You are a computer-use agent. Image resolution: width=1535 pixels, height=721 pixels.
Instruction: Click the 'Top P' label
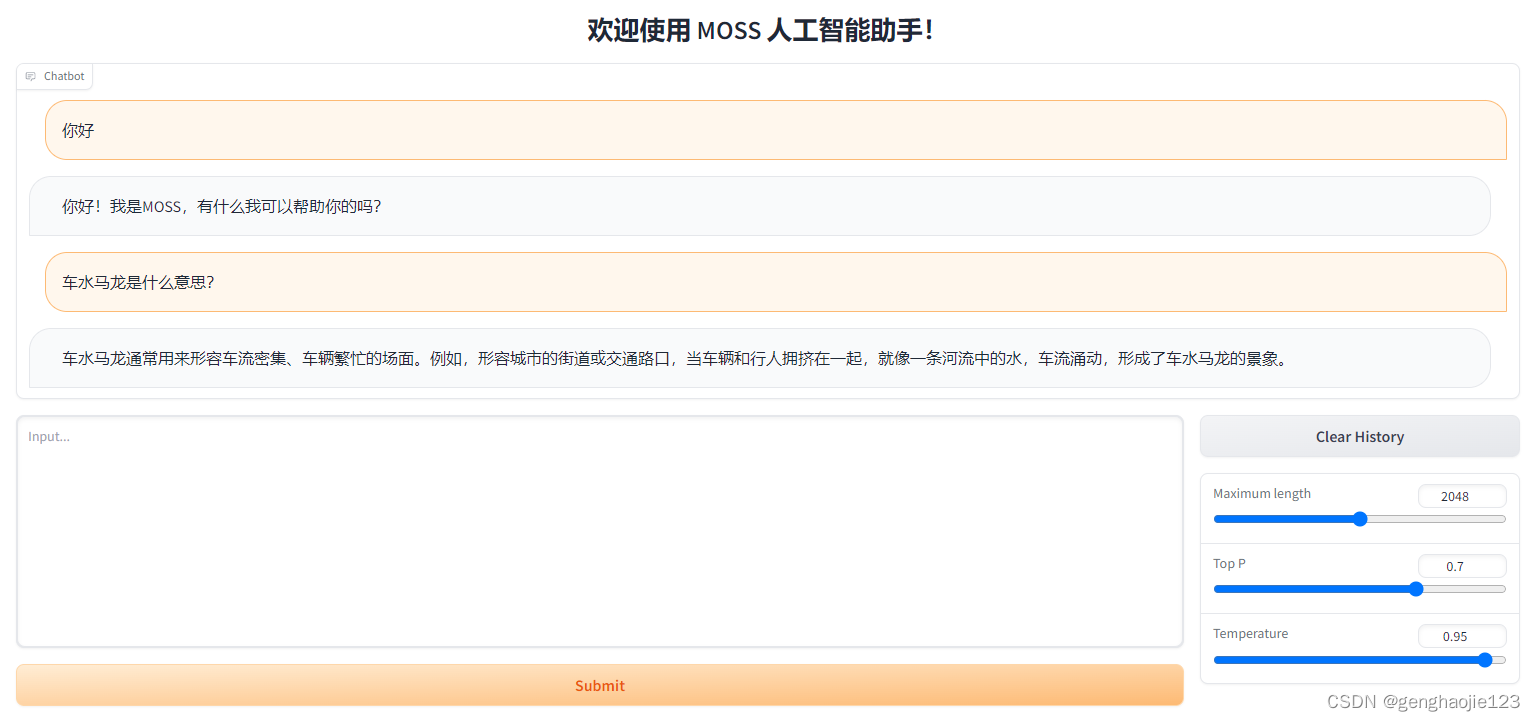coord(1229,563)
